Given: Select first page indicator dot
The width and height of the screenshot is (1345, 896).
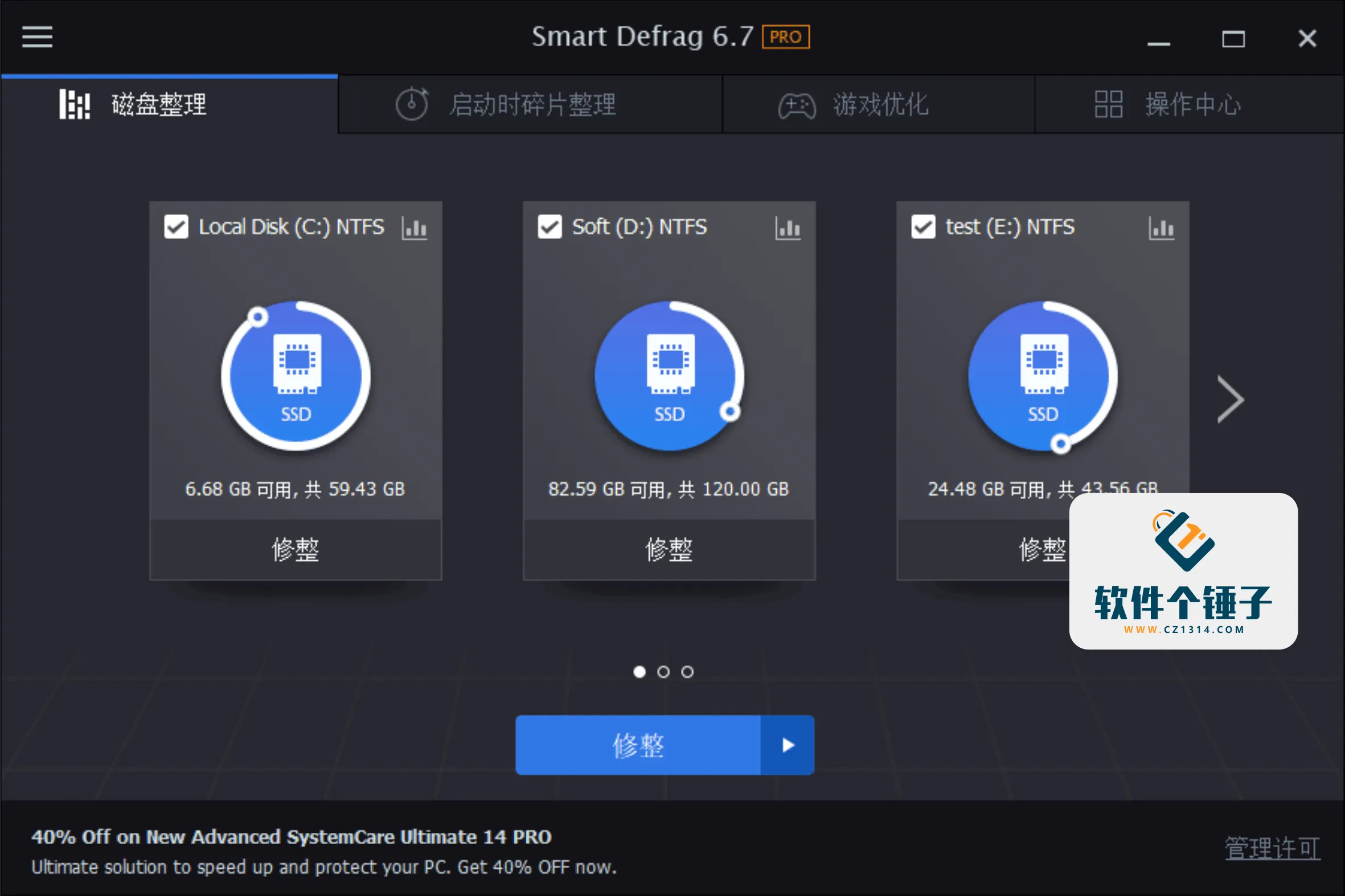Looking at the screenshot, I should click(639, 672).
